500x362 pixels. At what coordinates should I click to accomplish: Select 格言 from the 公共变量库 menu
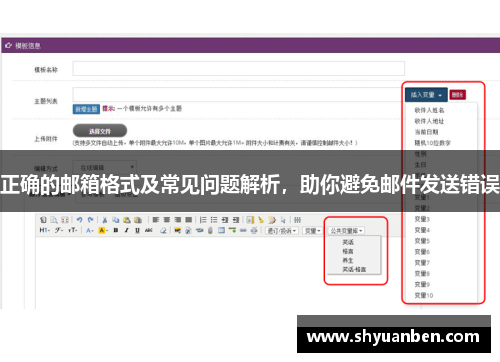[348, 251]
